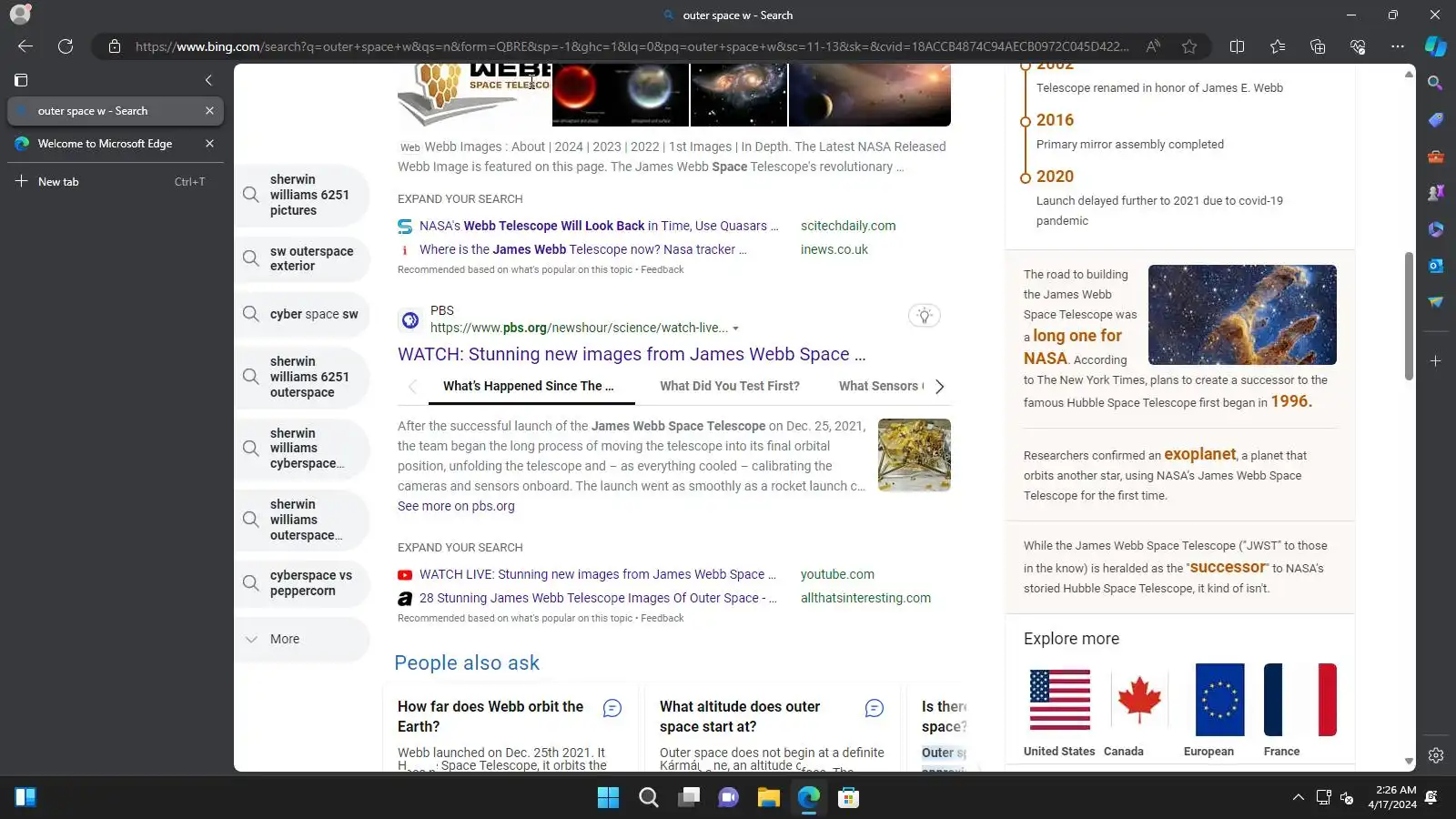This screenshot has width=1456, height=819.
Task: Select the Canada flag card
Action: coord(1137,710)
